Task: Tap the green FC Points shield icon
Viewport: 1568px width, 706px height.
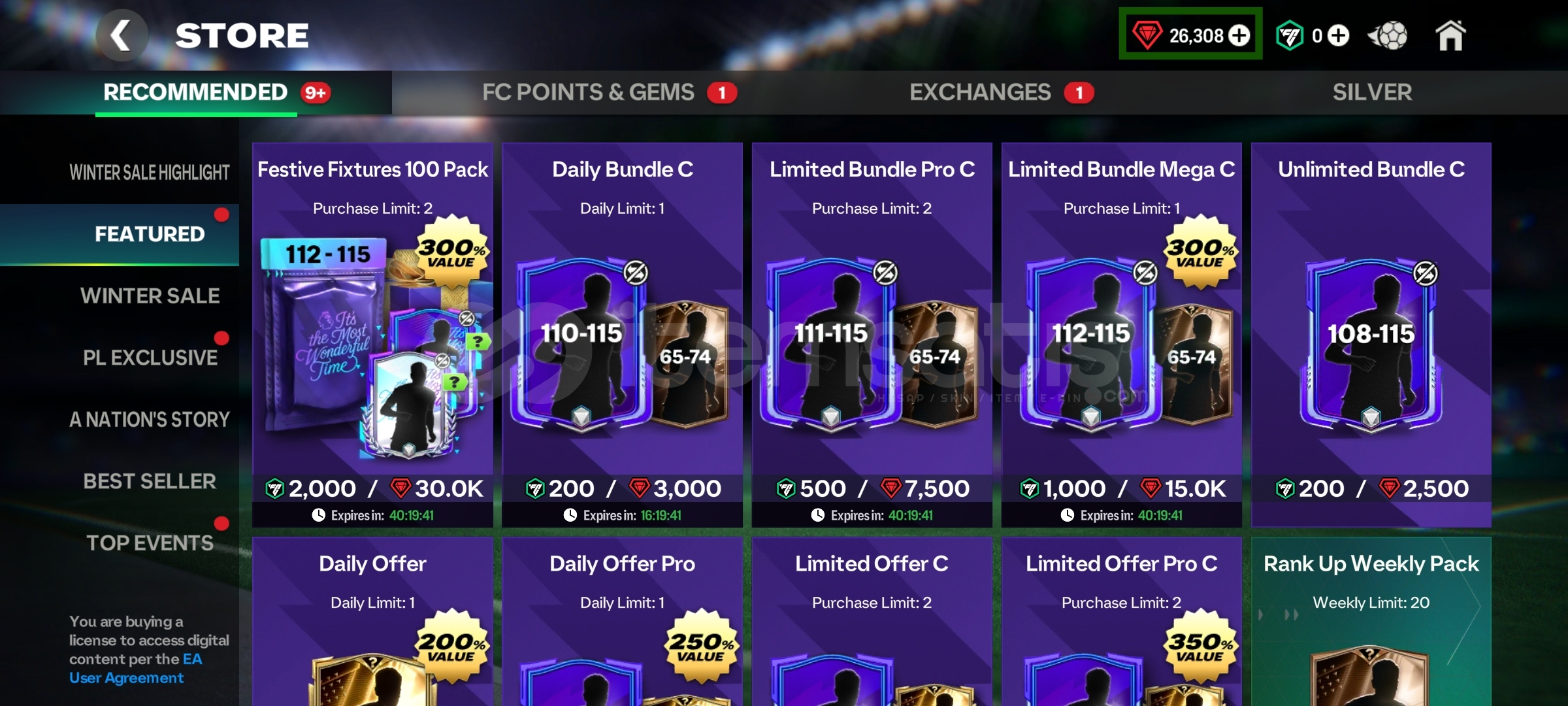Action: click(x=1290, y=35)
